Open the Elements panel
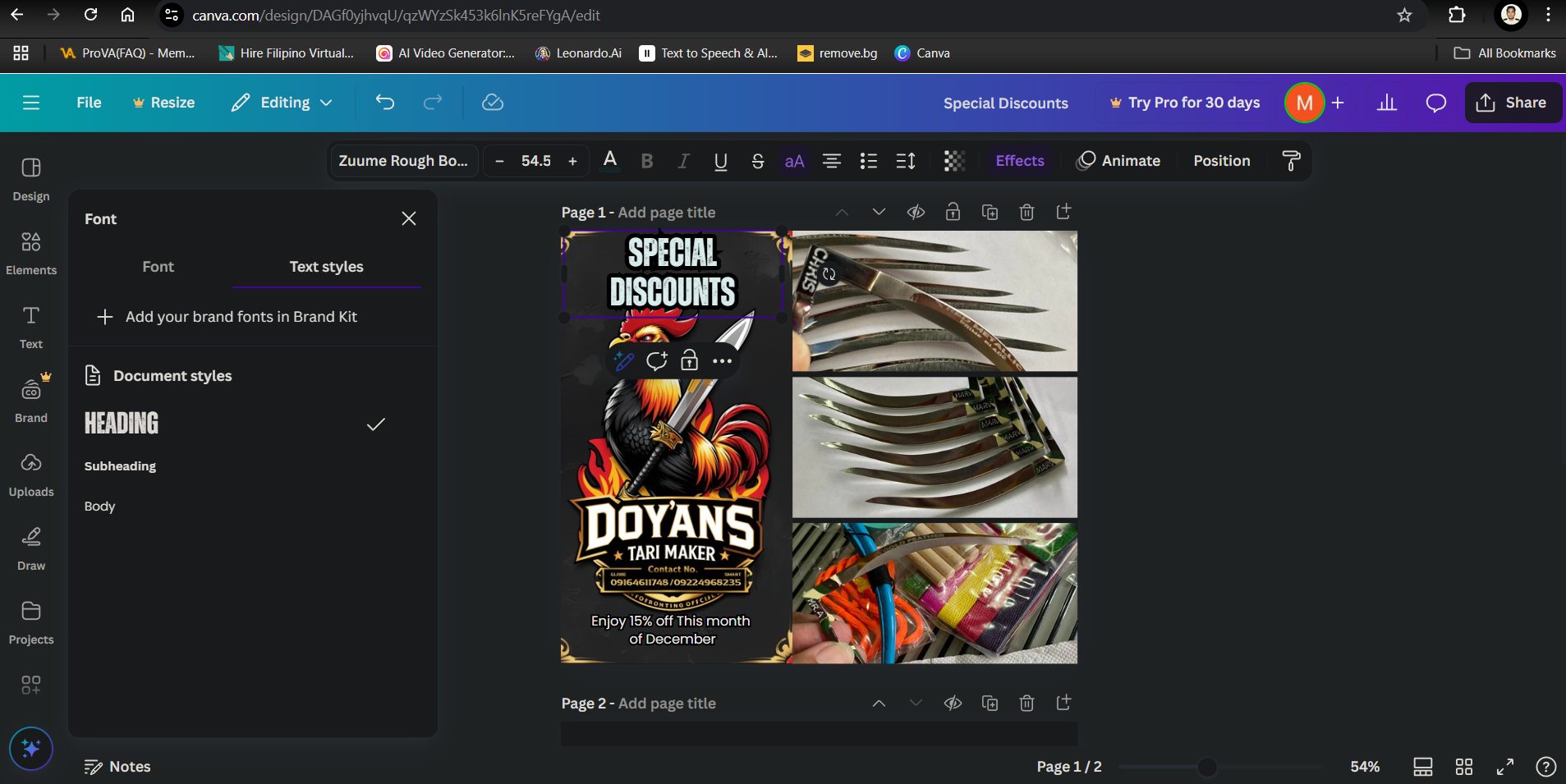Viewport: 1566px width, 784px height. 31,251
